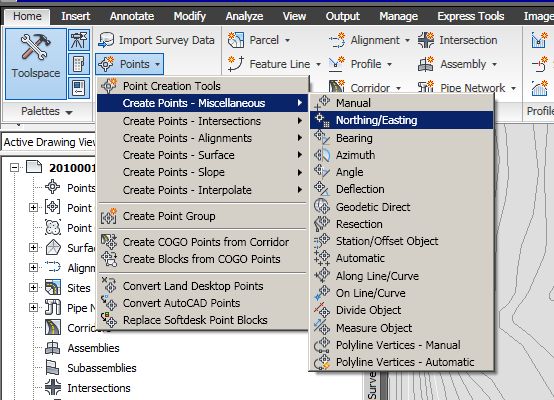The width and height of the screenshot is (554, 400).
Task: Open the Alignment dropdown arrow
Action: click(407, 40)
